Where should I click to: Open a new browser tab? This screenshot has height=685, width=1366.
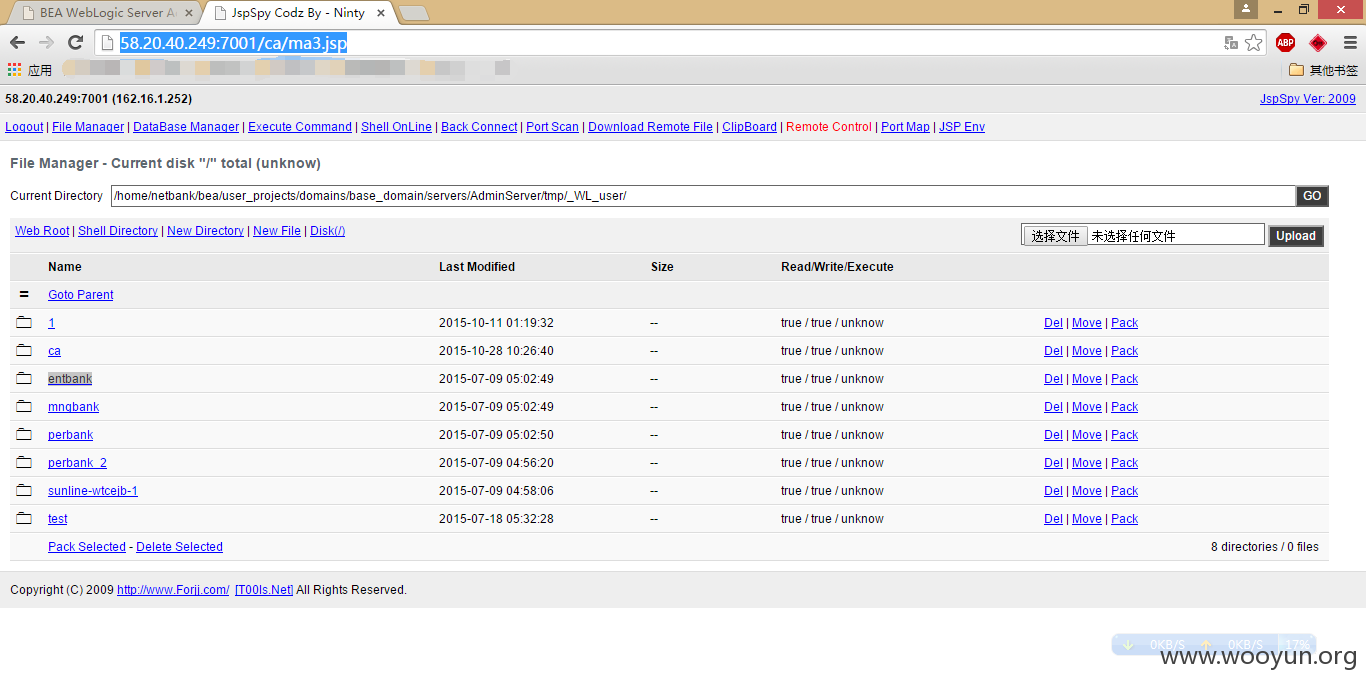point(413,13)
